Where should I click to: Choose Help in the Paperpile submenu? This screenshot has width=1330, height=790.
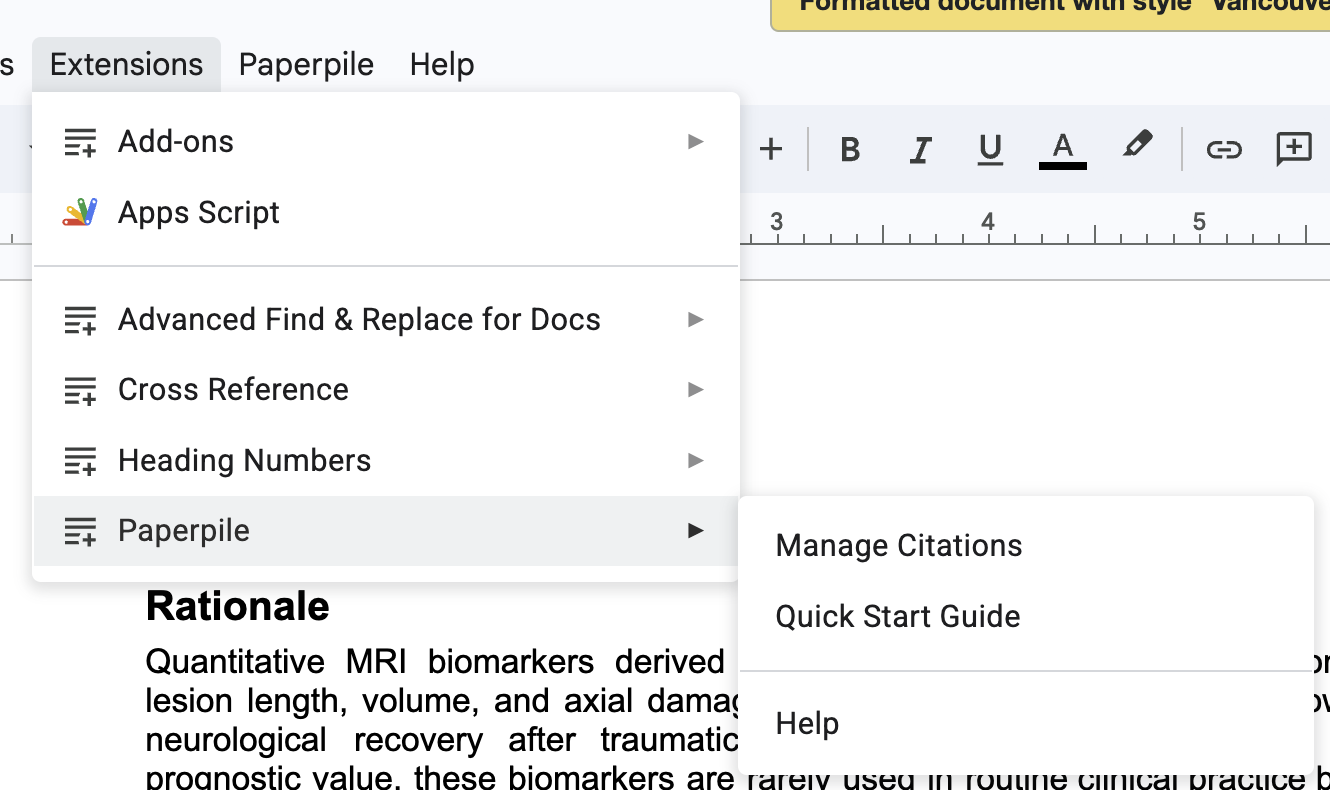[x=807, y=723]
